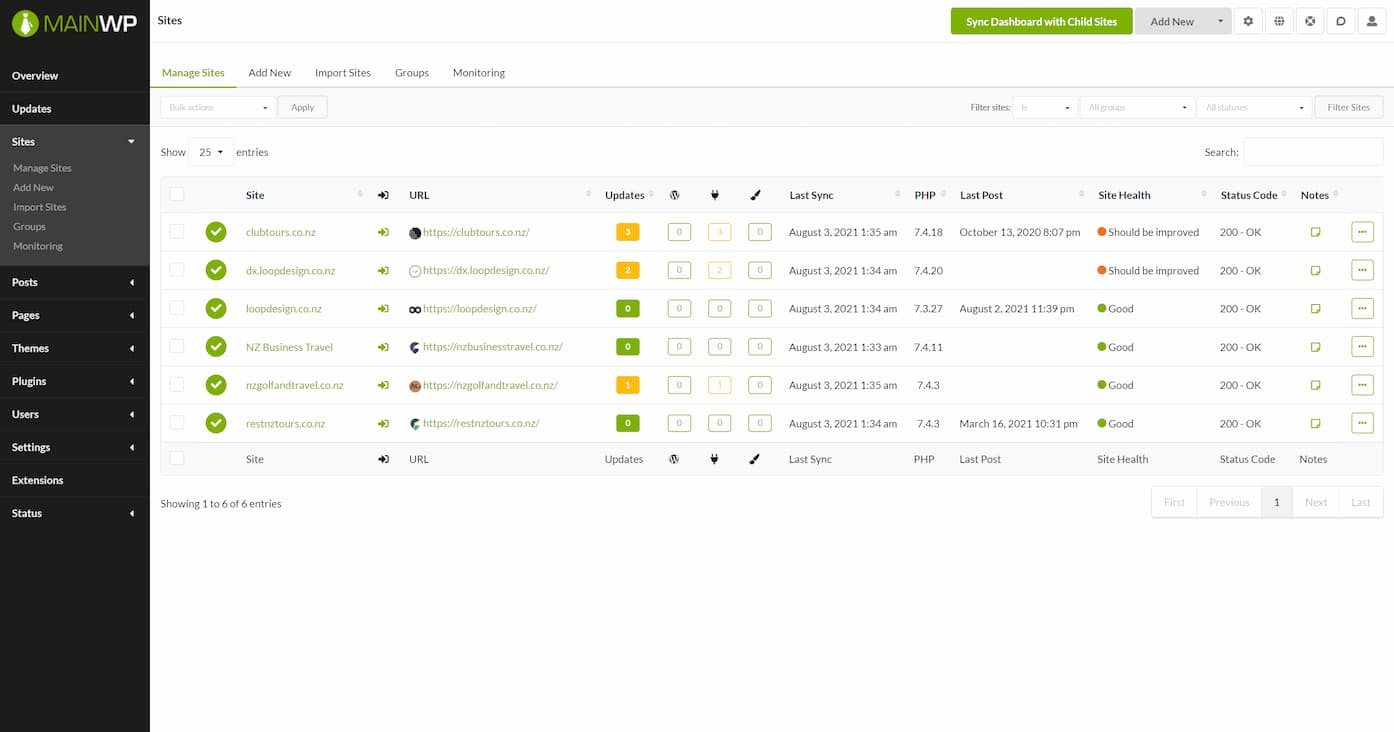1394x732 pixels.
Task: Click green status checkmark for restnztours.co.nz
Action: point(216,423)
